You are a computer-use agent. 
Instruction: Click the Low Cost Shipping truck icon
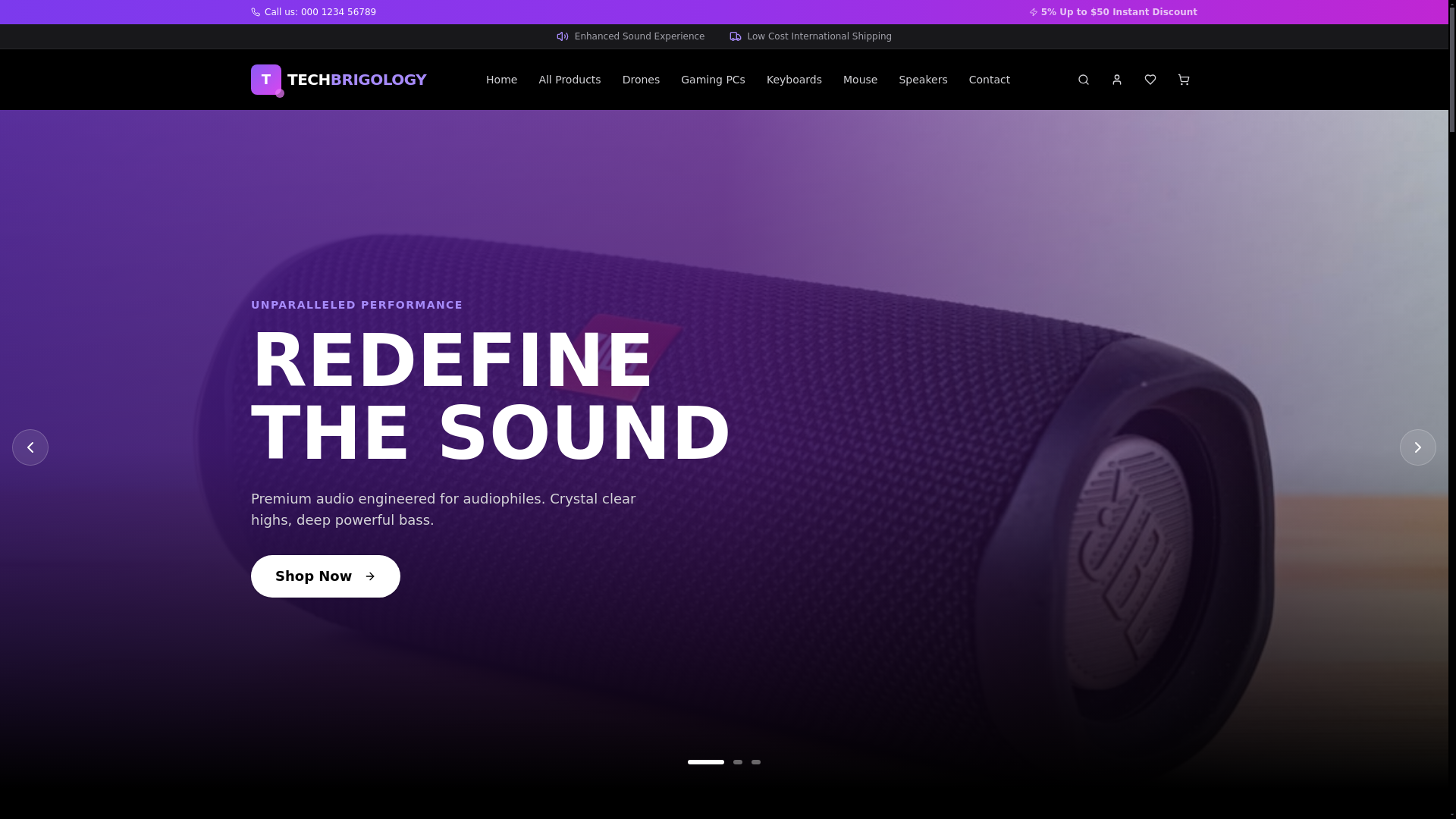(x=736, y=36)
